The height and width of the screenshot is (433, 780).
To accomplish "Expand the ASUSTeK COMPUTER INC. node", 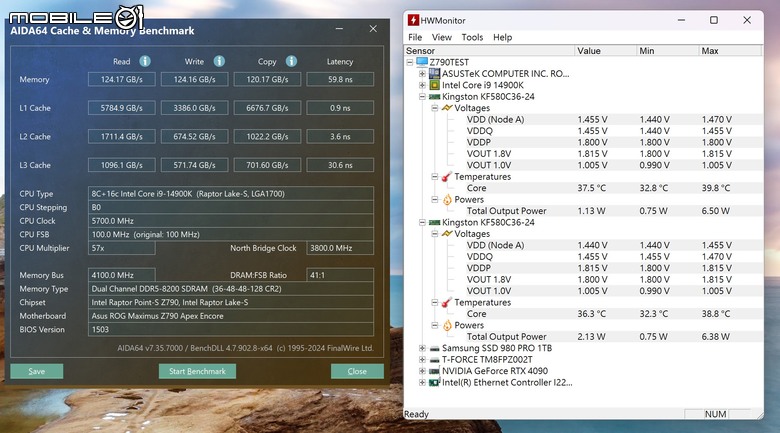I will [x=422, y=74].
